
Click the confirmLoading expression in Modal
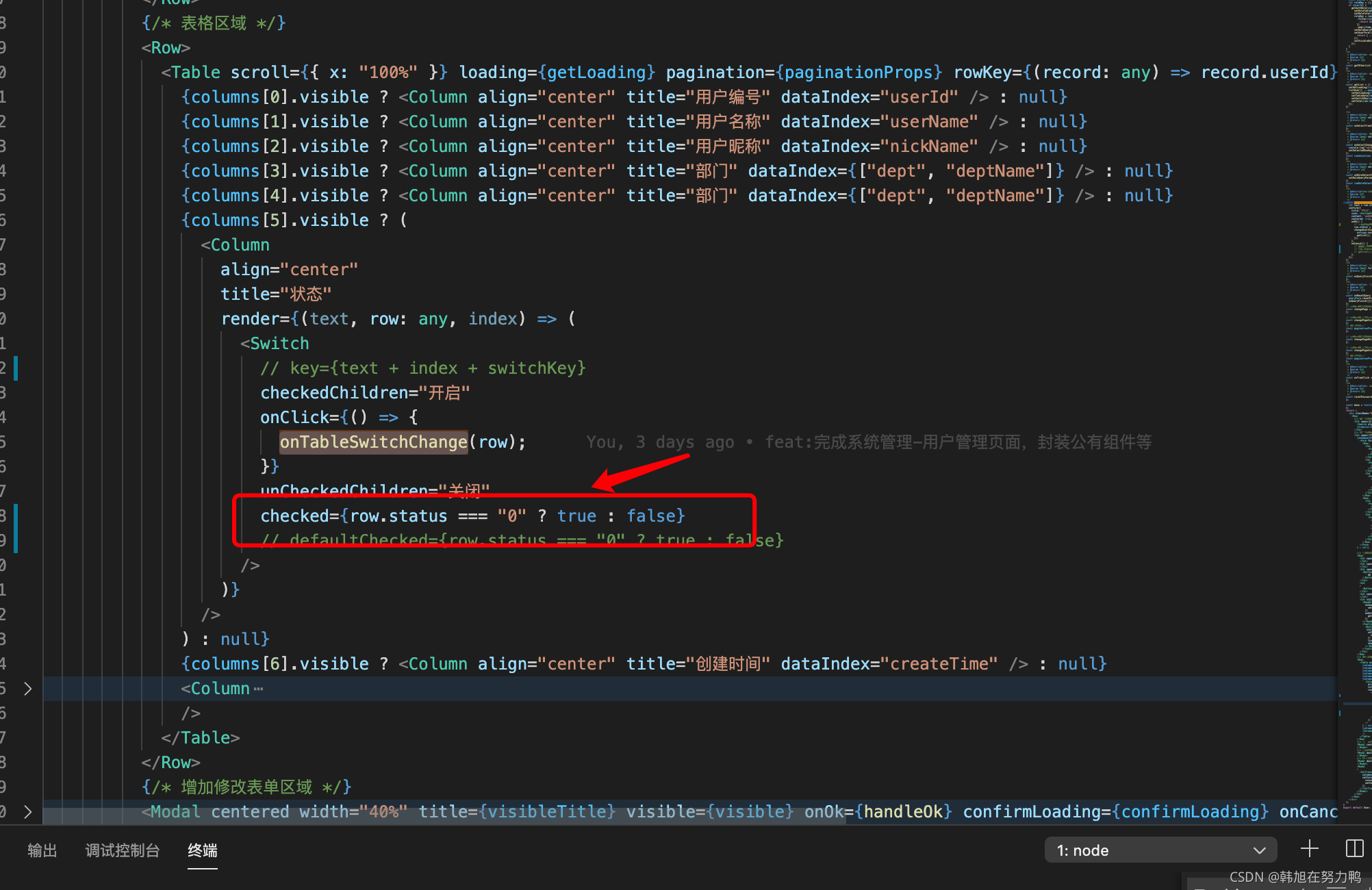[1190, 812]
